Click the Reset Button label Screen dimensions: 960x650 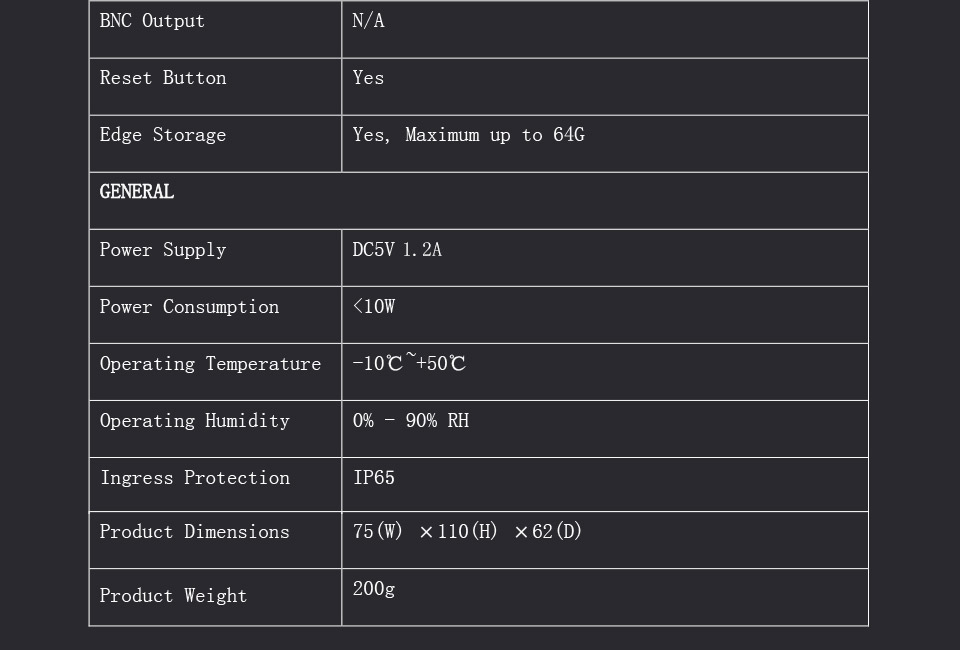[x=163, y=78]
